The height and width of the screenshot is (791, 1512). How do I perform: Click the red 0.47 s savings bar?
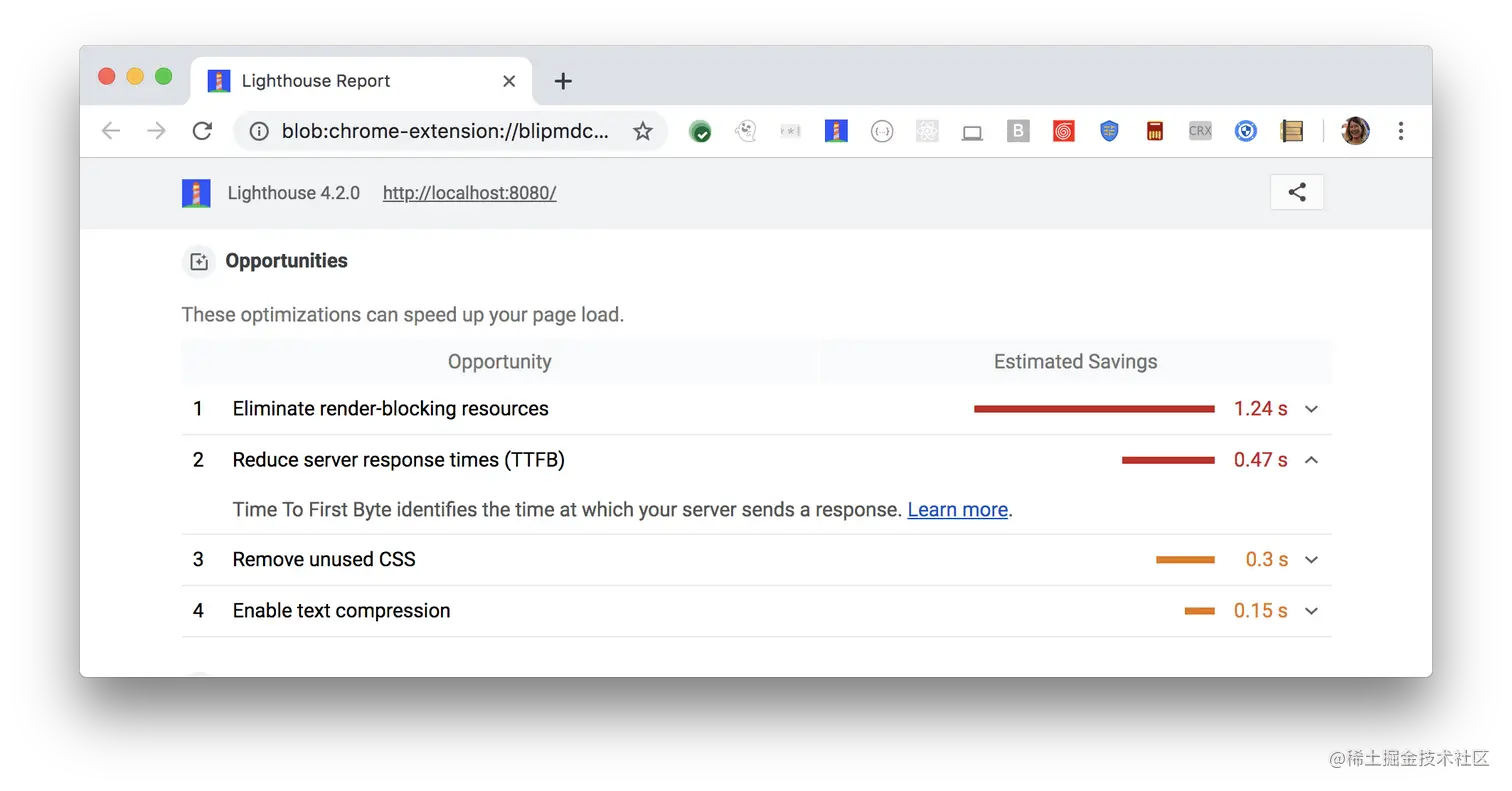pyautogui.click(x=1168, y=460)
